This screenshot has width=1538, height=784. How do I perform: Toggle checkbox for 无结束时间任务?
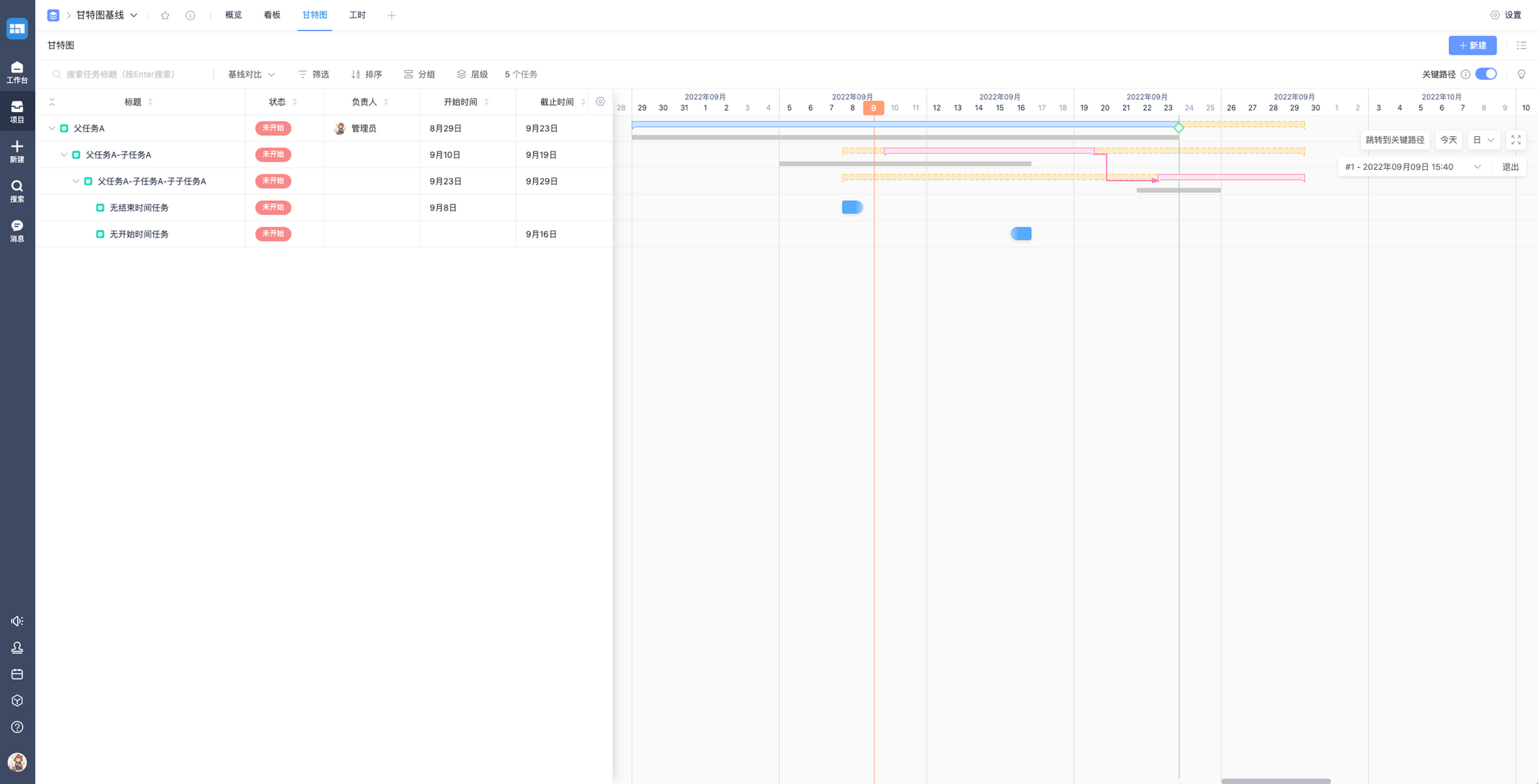pyautogui.click(x=100, y=208)
